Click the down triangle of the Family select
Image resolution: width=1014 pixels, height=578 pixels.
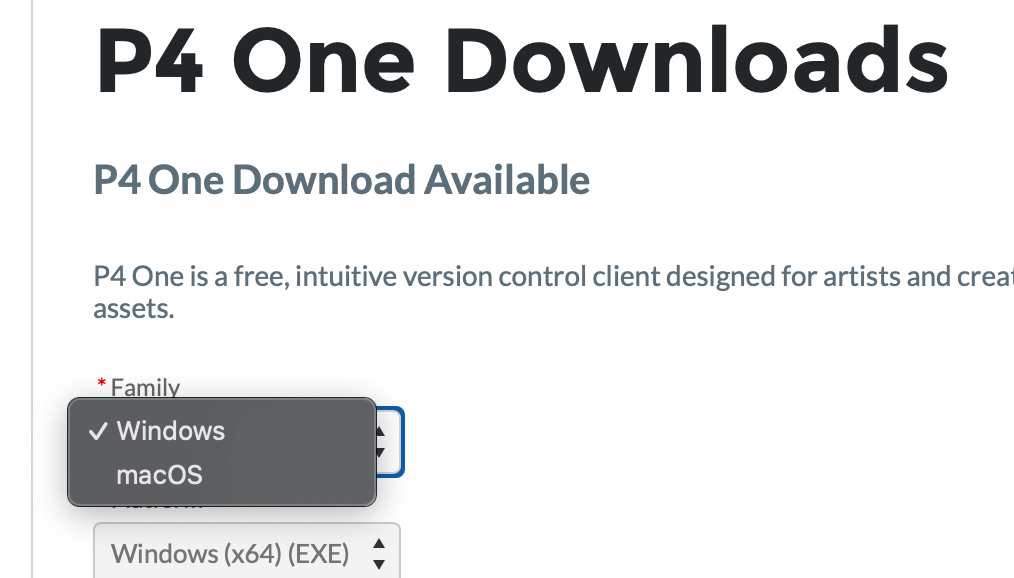point(381,453)
